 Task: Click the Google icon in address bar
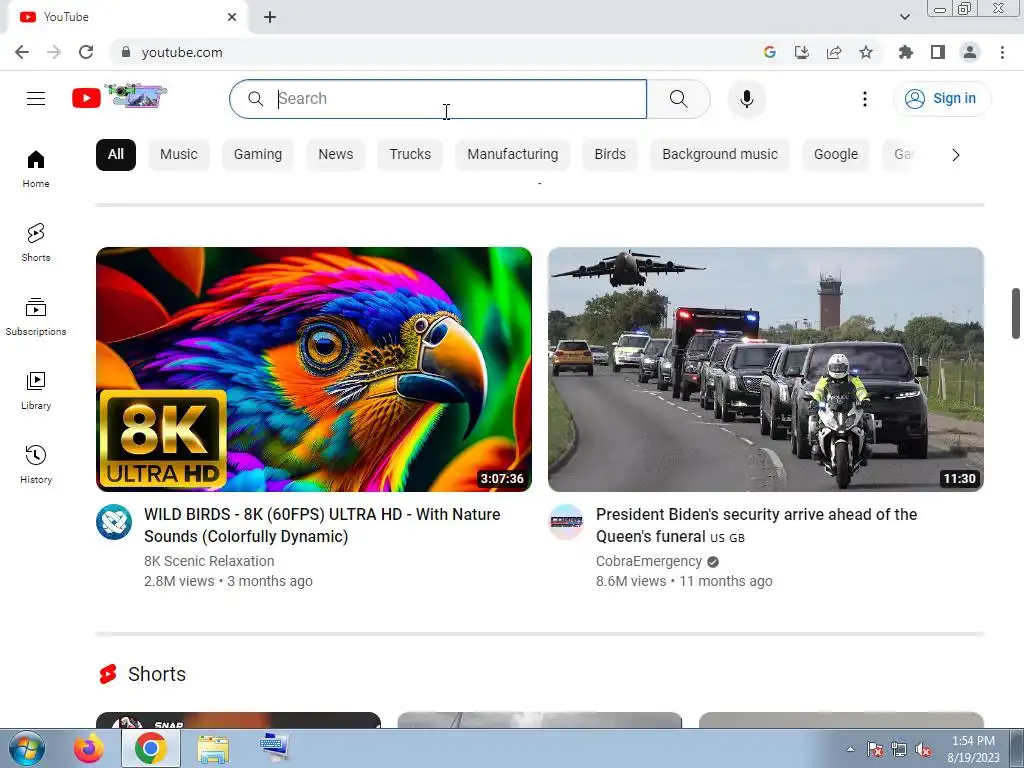pyautogui.click(x=769, y=52)
